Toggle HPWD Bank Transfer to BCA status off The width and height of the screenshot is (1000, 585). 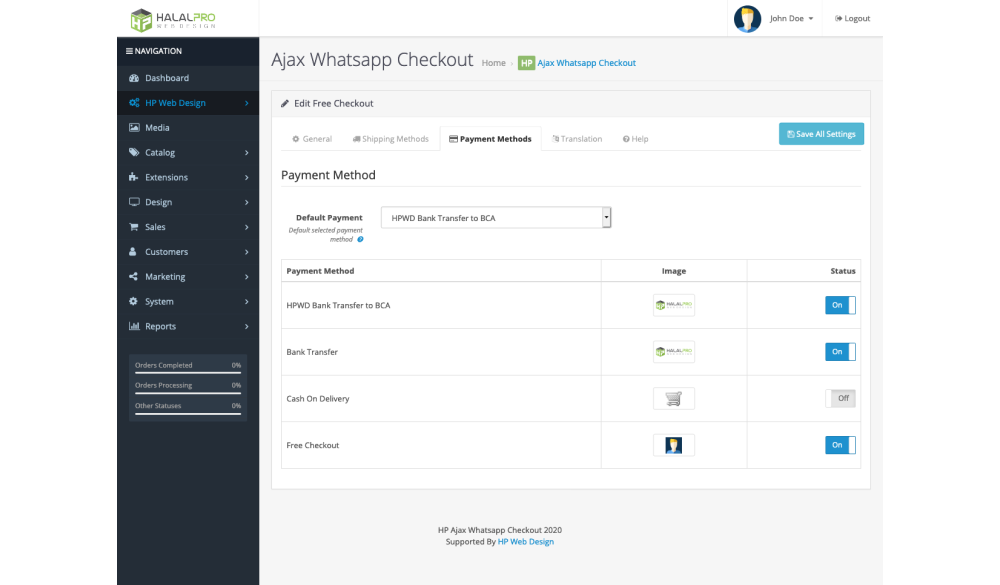(x=840, y=305)
